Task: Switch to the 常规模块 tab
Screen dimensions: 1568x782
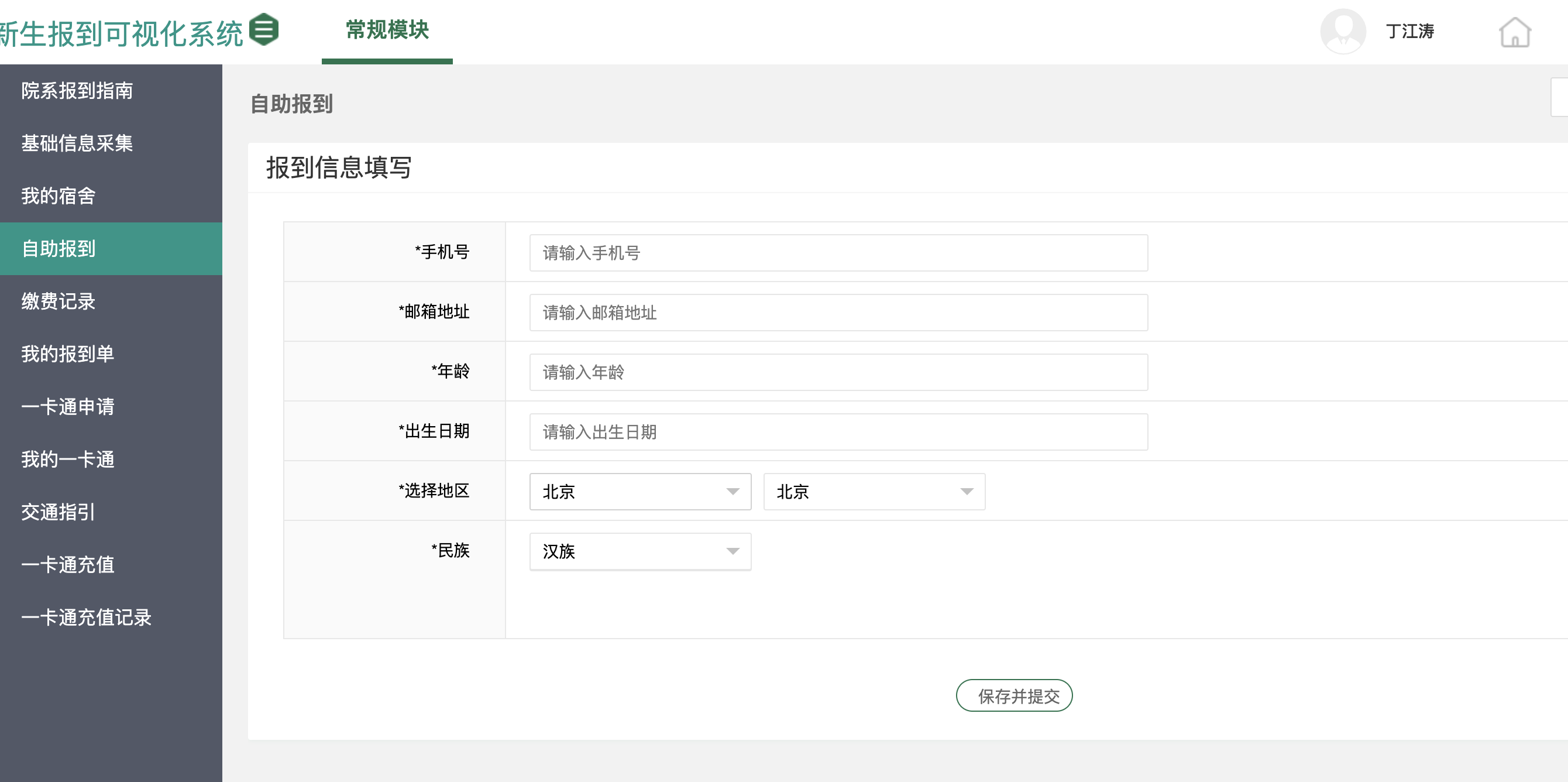Action: 387,30
